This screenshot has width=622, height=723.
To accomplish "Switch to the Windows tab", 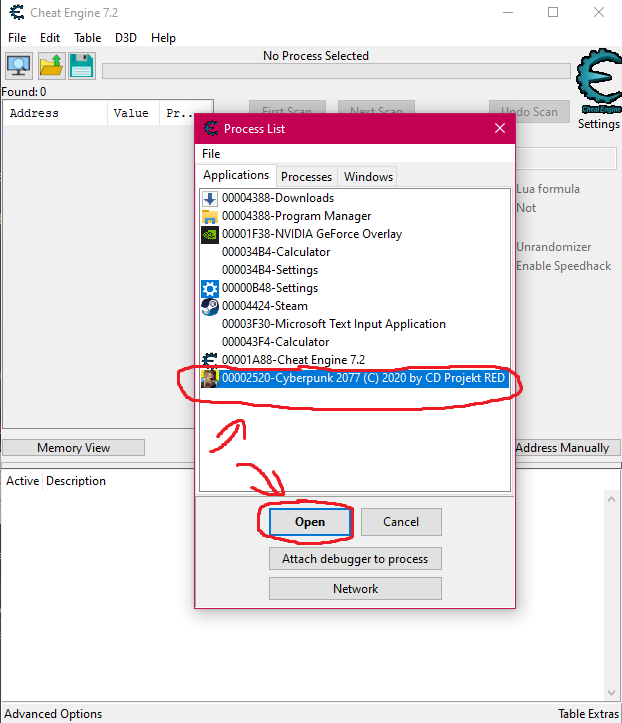I will [x=368, y=177].
